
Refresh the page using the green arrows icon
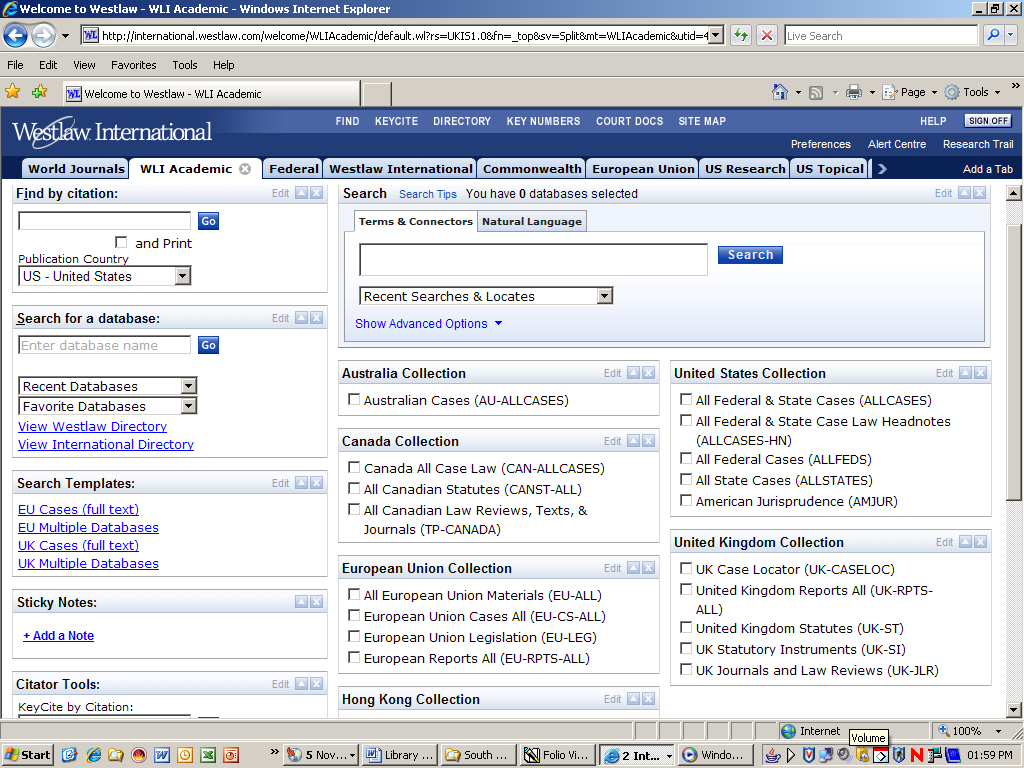click(741, 35)
